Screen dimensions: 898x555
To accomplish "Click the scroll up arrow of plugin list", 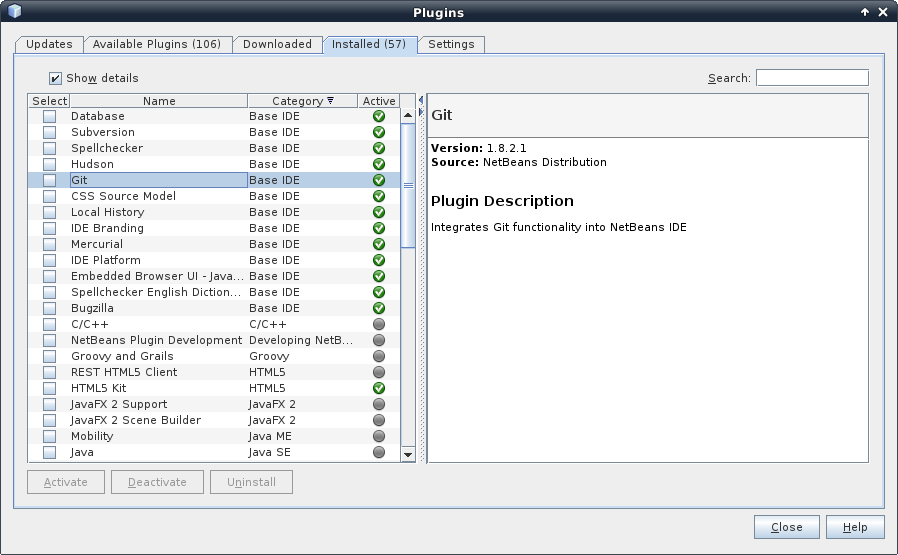I will (x=408, y=116).
